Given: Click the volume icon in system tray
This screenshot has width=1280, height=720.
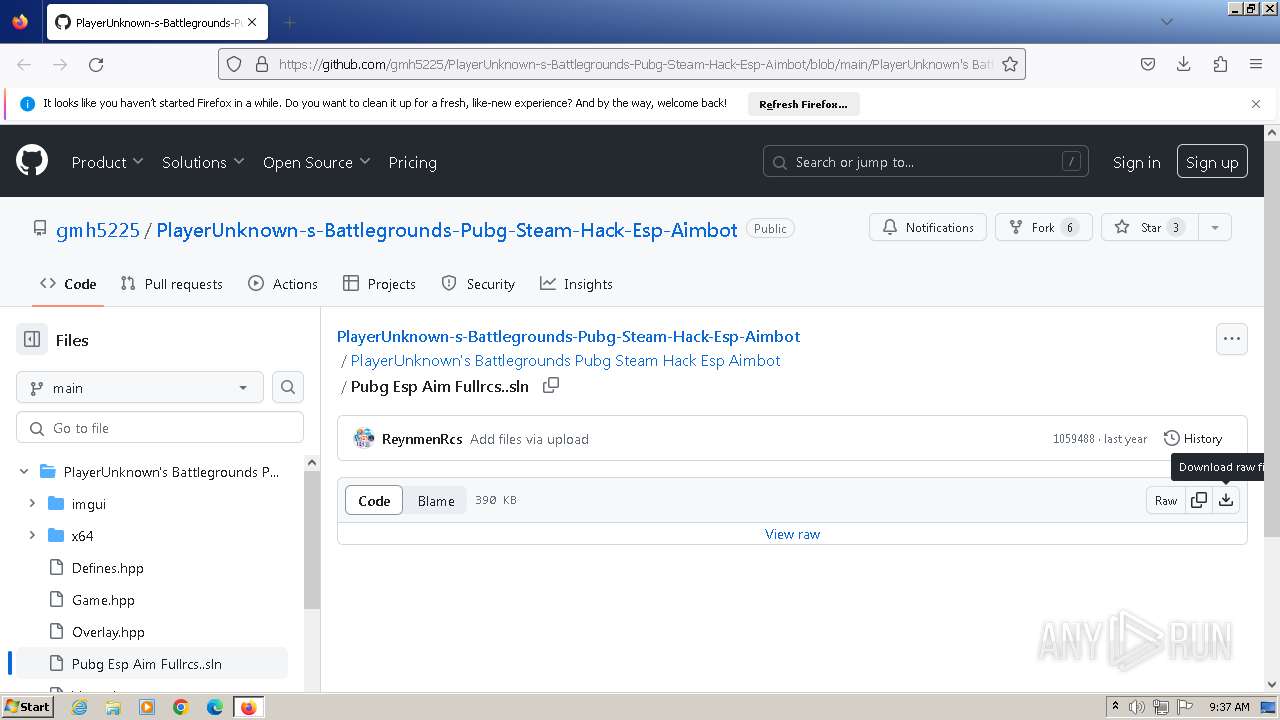Looking at the screenshot, I should [1137, 707].
